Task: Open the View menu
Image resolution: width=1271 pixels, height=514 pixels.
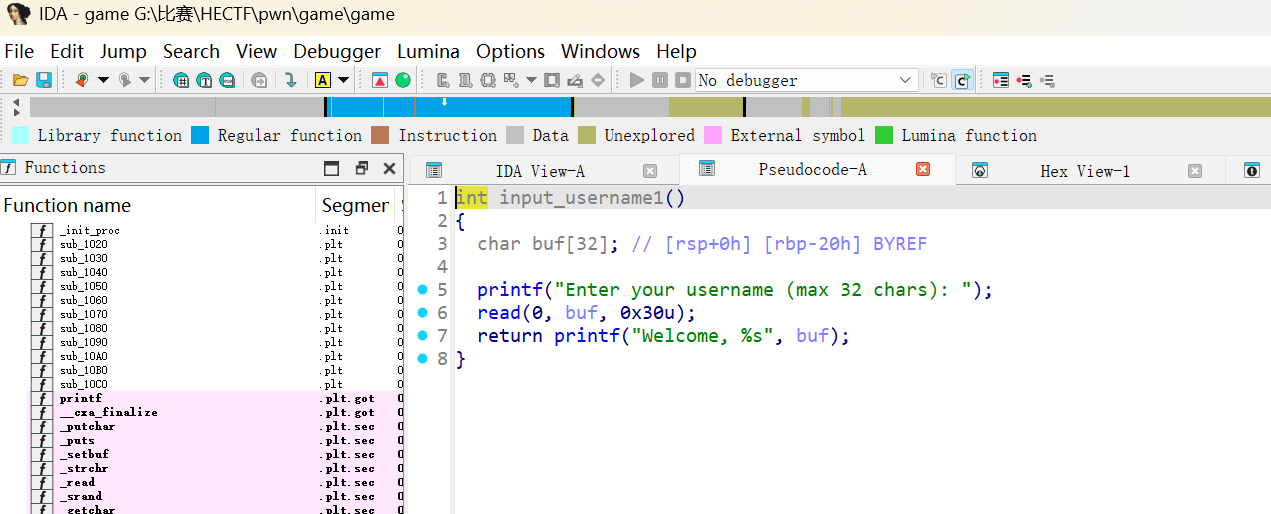Action: [x=257, y=51]
